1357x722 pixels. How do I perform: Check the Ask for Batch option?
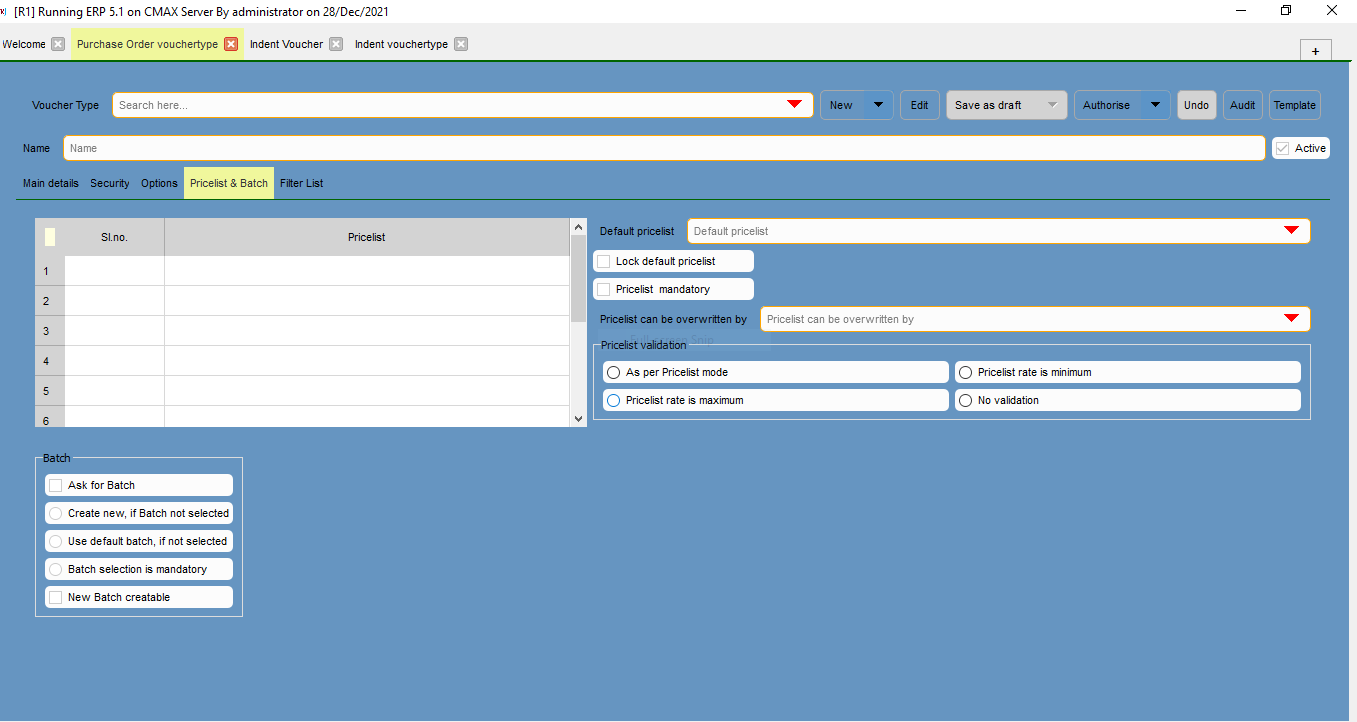tap(55, 485)
